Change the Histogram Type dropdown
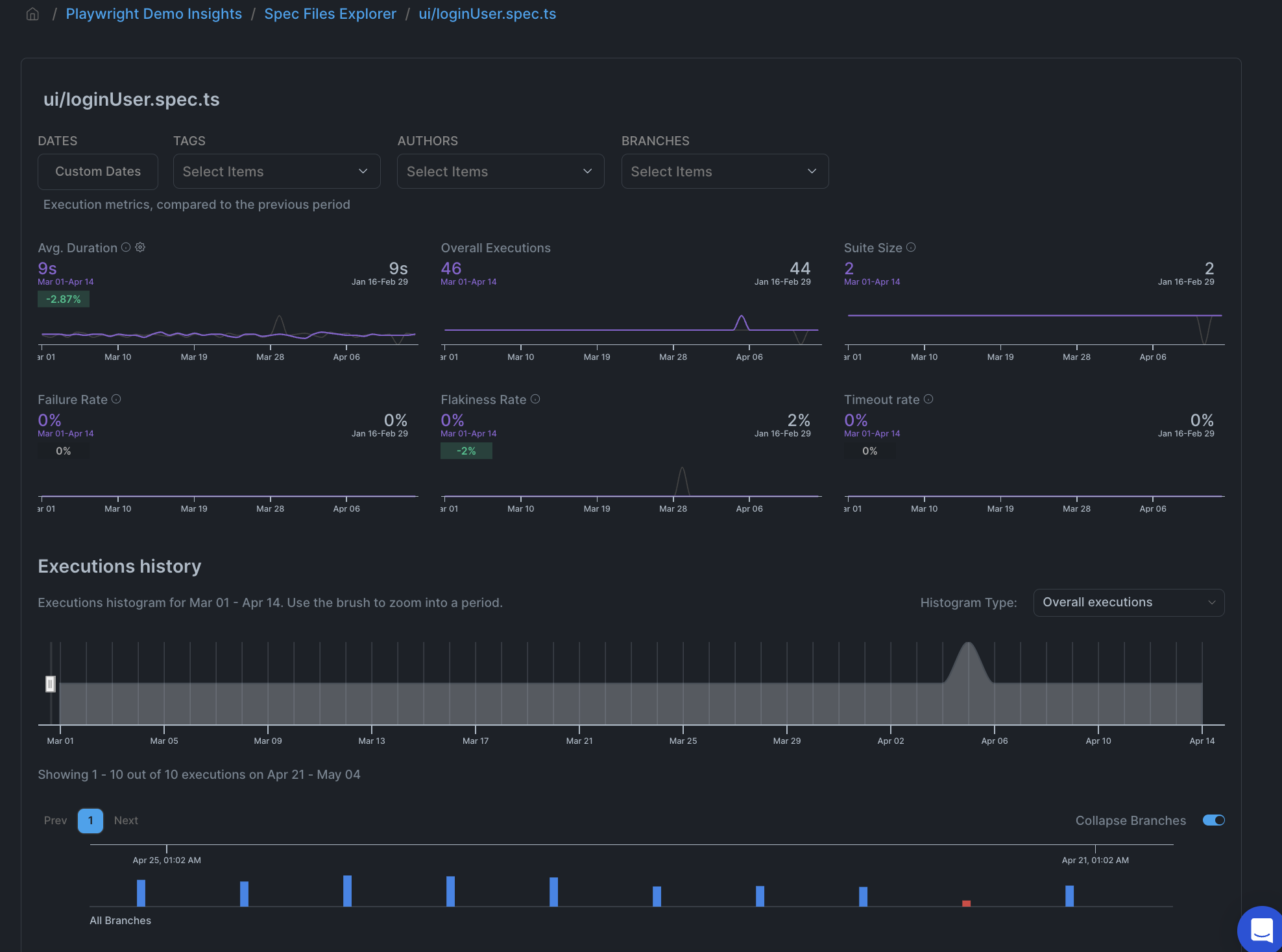Screen dimensions: 1282x952 [1128, 602]
